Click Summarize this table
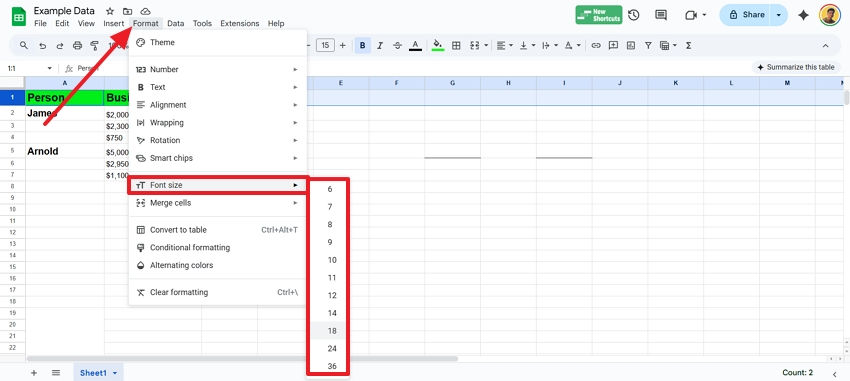 pyautogui.click(x=796, y=67)
